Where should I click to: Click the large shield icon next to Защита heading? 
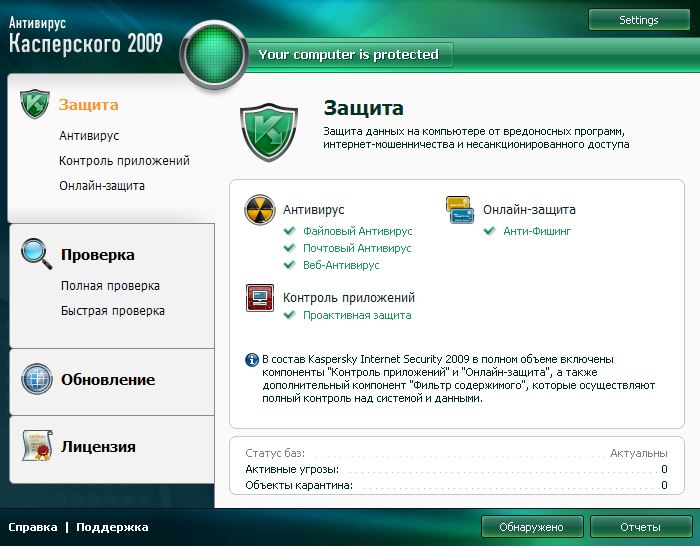[x=269, y=132]
